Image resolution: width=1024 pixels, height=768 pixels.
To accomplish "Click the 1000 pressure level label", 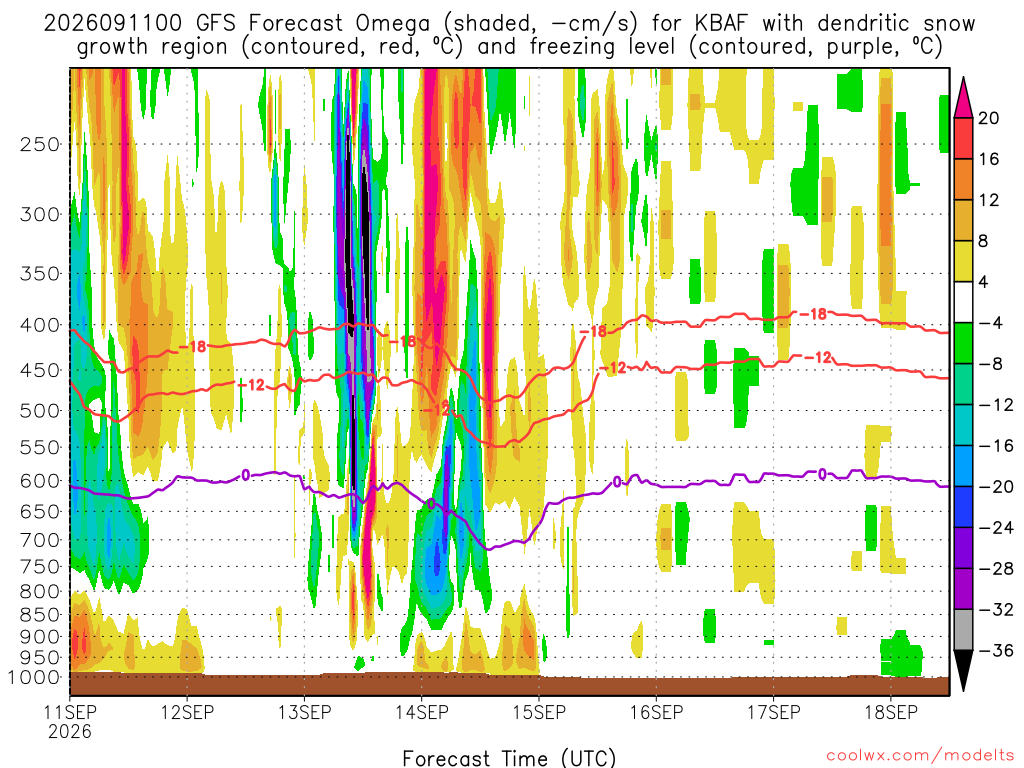I will click(x=35, y=677).
